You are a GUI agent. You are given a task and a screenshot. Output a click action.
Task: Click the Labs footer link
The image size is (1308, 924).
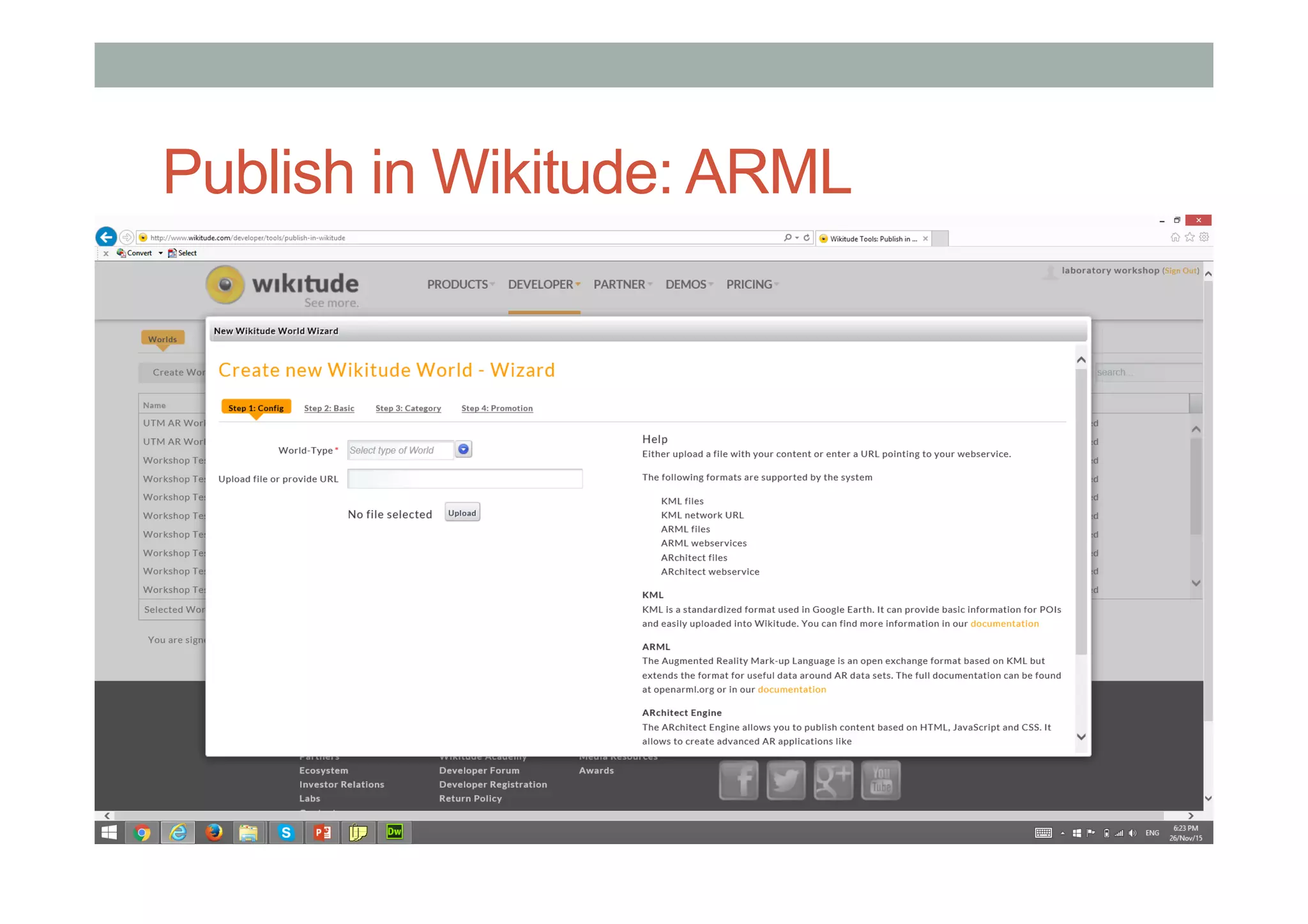pyautogui.click(x=310, y=799)
